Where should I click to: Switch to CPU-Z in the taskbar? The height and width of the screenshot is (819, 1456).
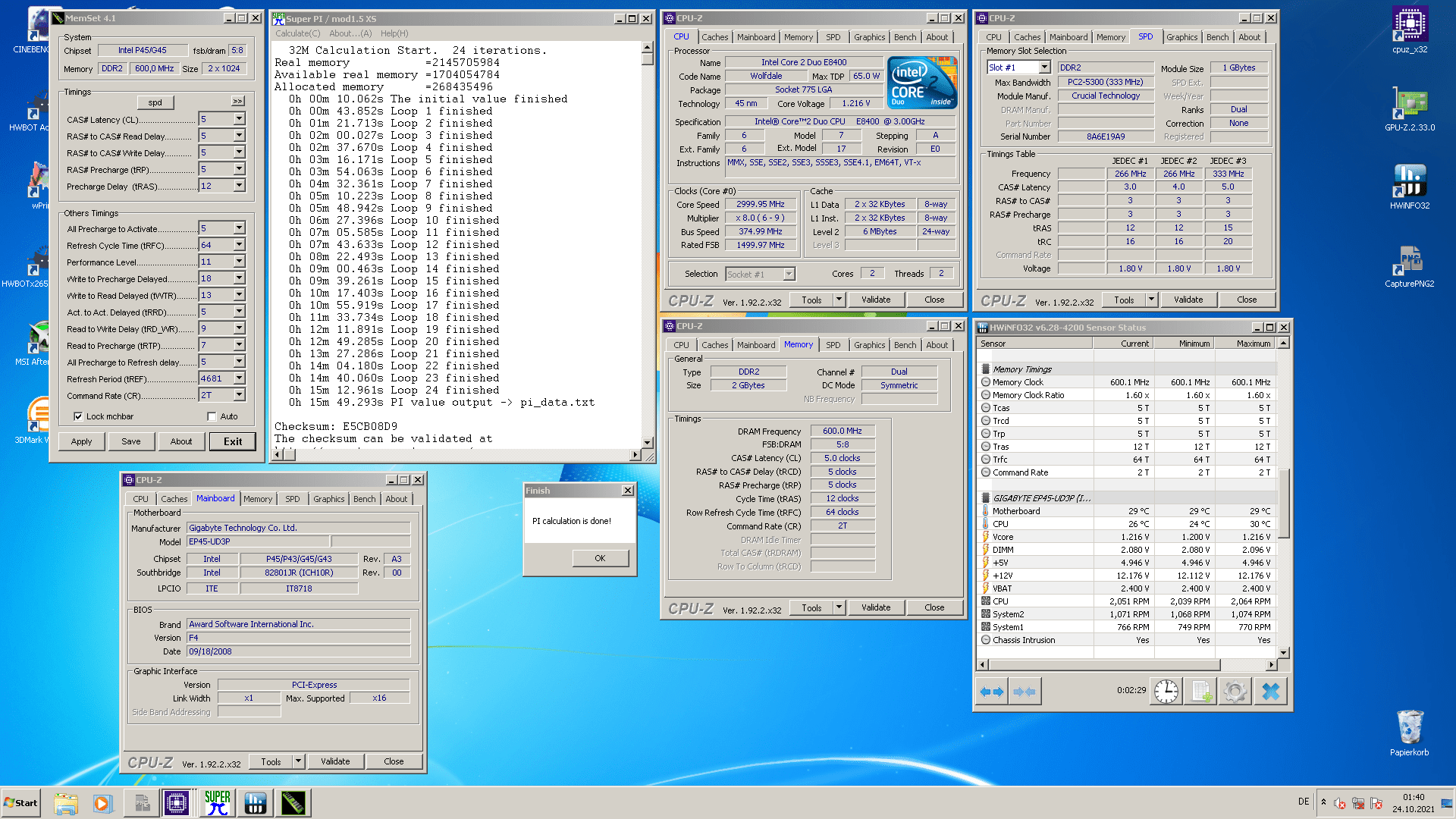(x=177, y=803)
